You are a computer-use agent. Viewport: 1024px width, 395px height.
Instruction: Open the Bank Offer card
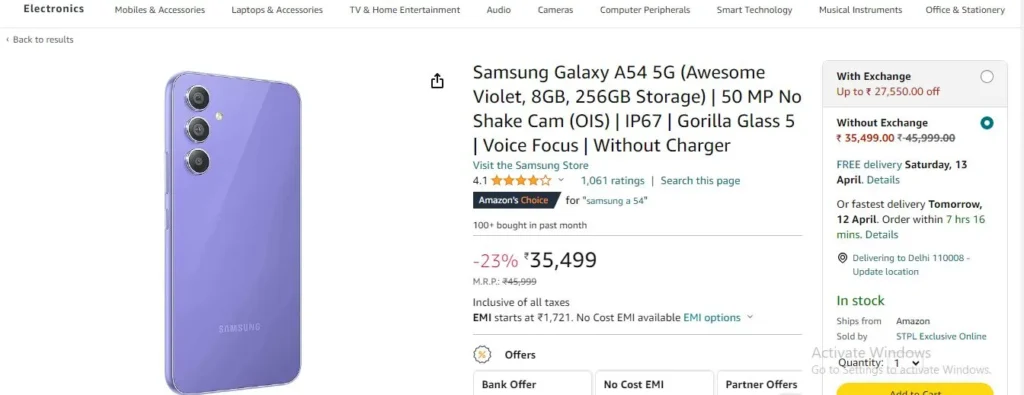click(532, 383)
